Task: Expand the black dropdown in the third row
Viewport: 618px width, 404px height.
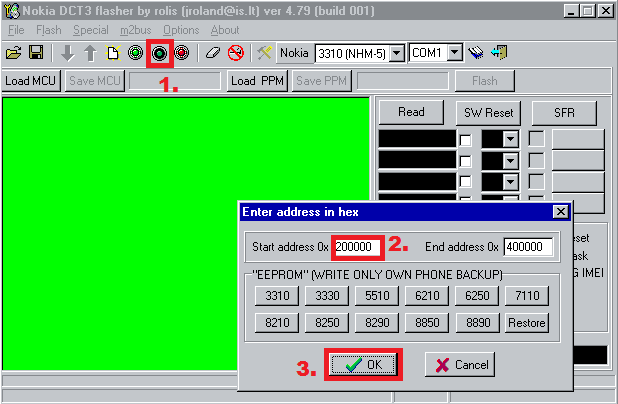Action: point(511,182)
